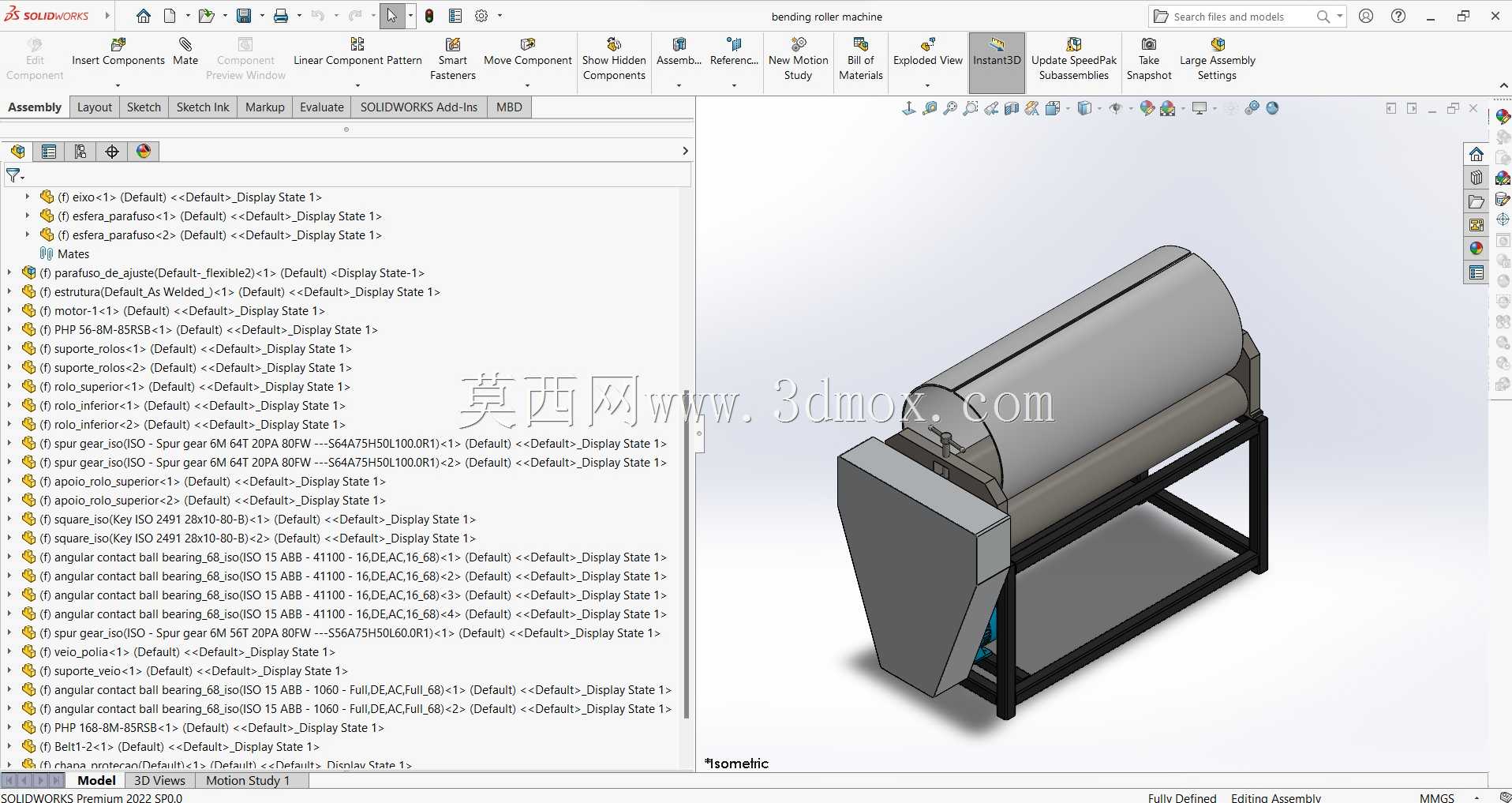1512x803 pixels.
Task: Open File Properties icon in title bar
Action: pos(455,16)
